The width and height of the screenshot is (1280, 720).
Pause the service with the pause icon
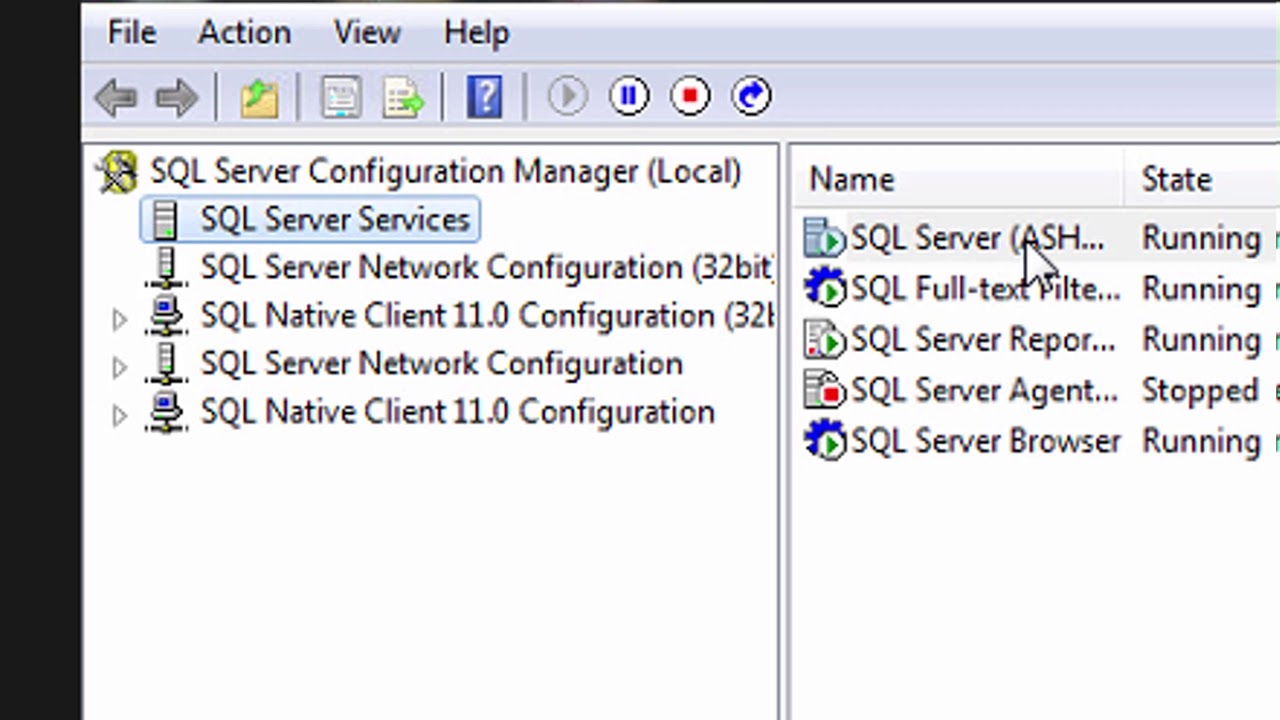629,96
